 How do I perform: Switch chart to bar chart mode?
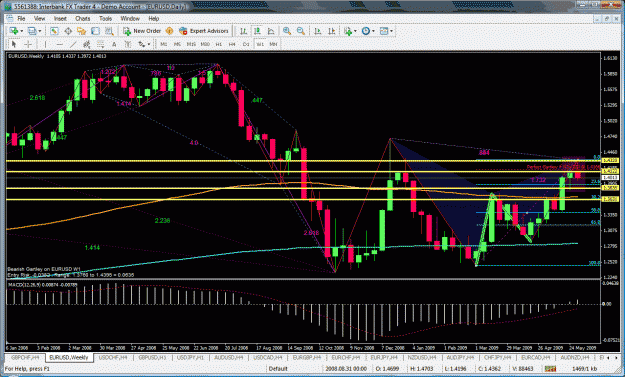click(243, 31)
